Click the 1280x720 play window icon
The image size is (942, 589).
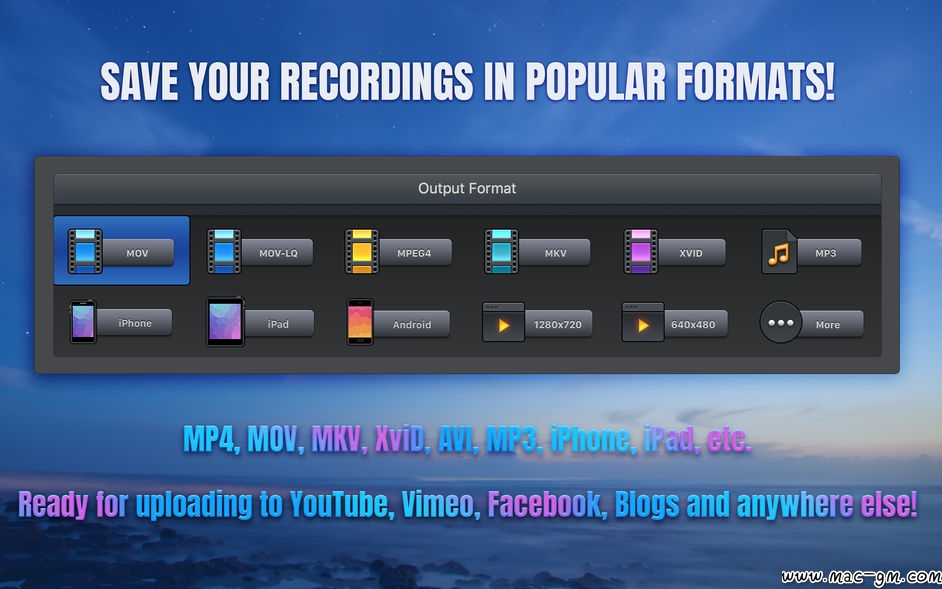(503, 322)
